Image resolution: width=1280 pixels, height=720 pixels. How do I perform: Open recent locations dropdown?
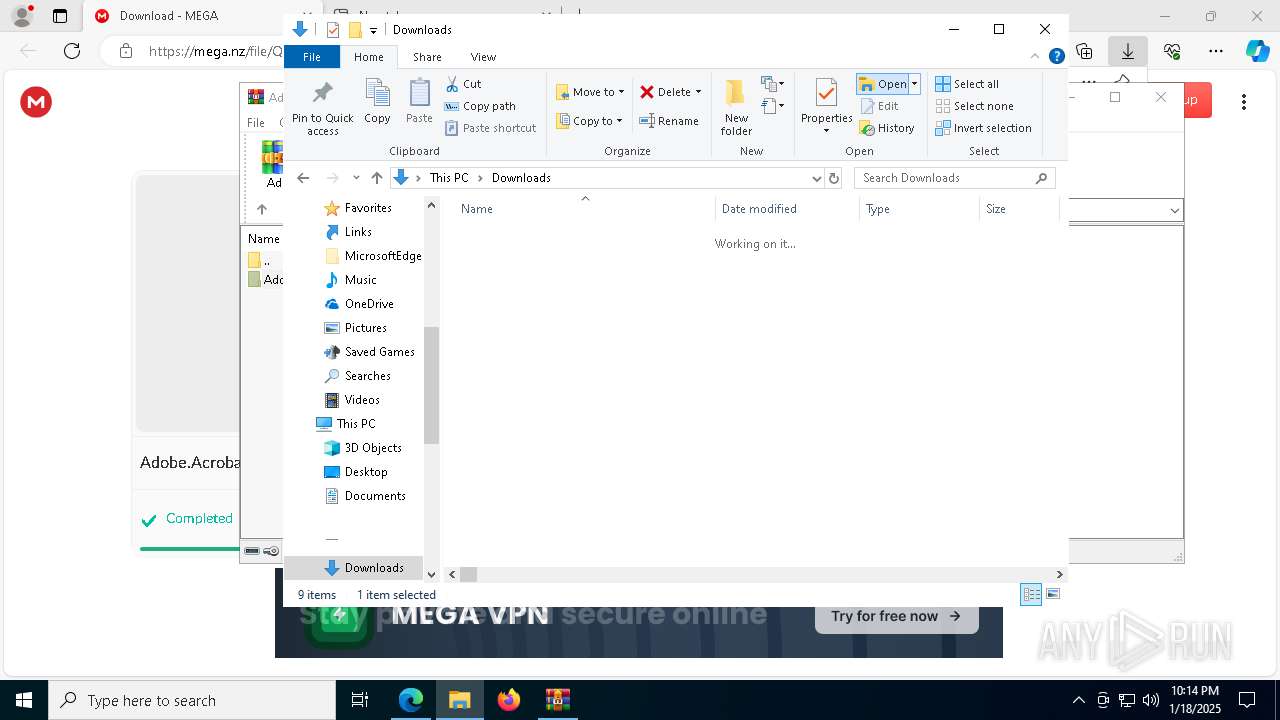pyautogui.click(x=356, y=178)
